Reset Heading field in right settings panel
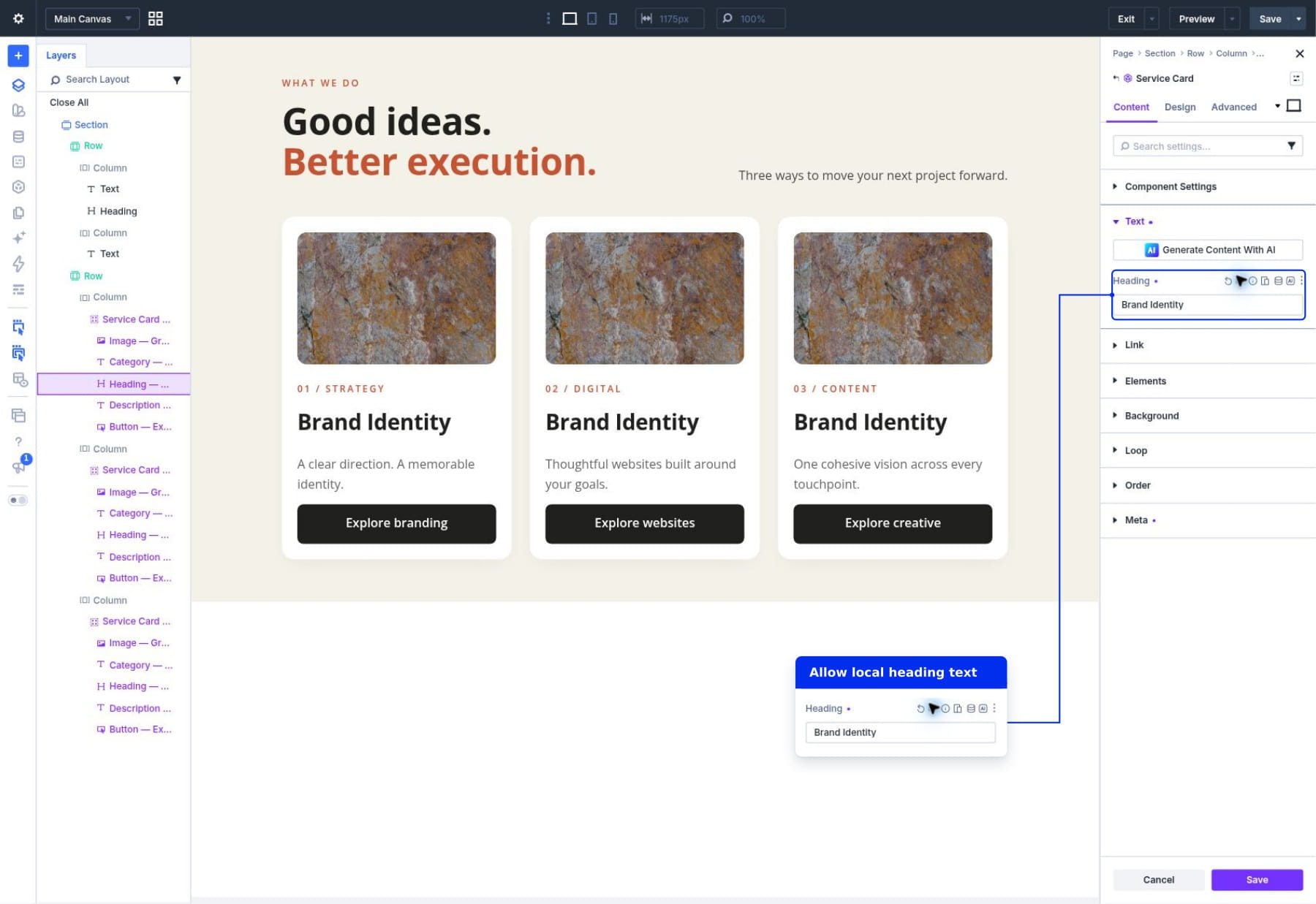The width and height of the screenshot is (1316, 904). point(1228,281)
